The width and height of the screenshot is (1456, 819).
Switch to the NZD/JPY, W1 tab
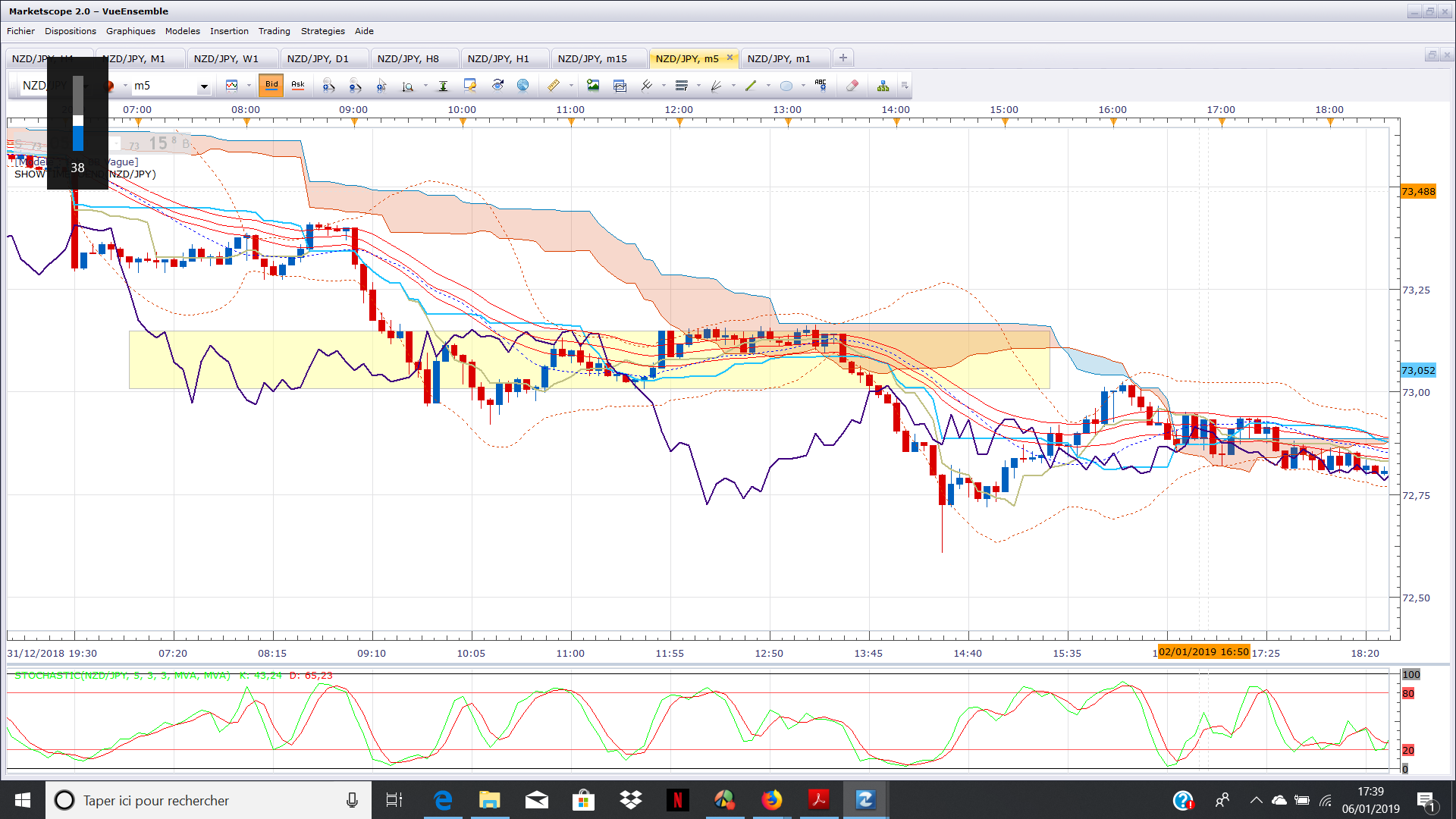click(x=232, y=58)
